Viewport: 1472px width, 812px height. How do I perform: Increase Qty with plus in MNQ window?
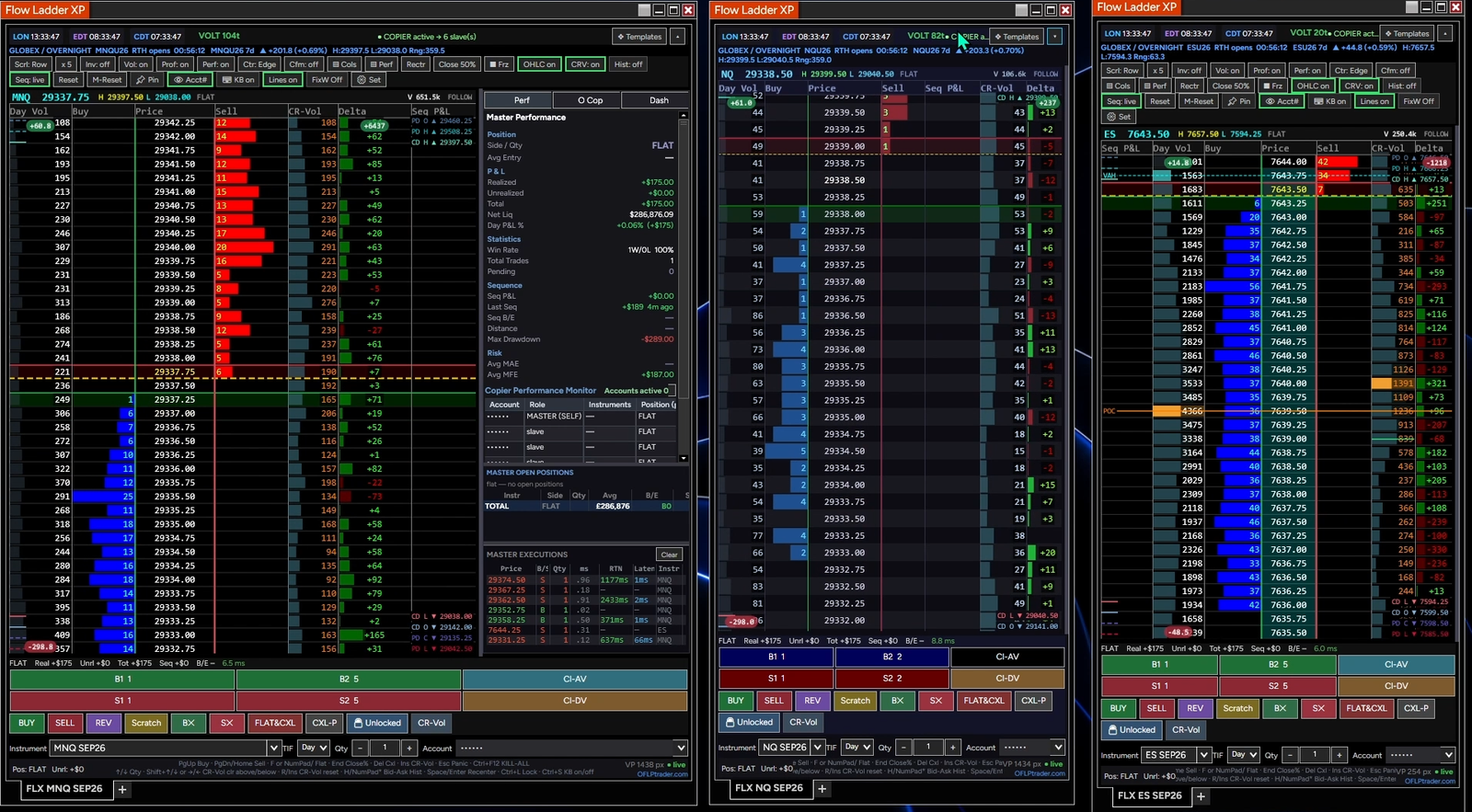coord(408,748)
